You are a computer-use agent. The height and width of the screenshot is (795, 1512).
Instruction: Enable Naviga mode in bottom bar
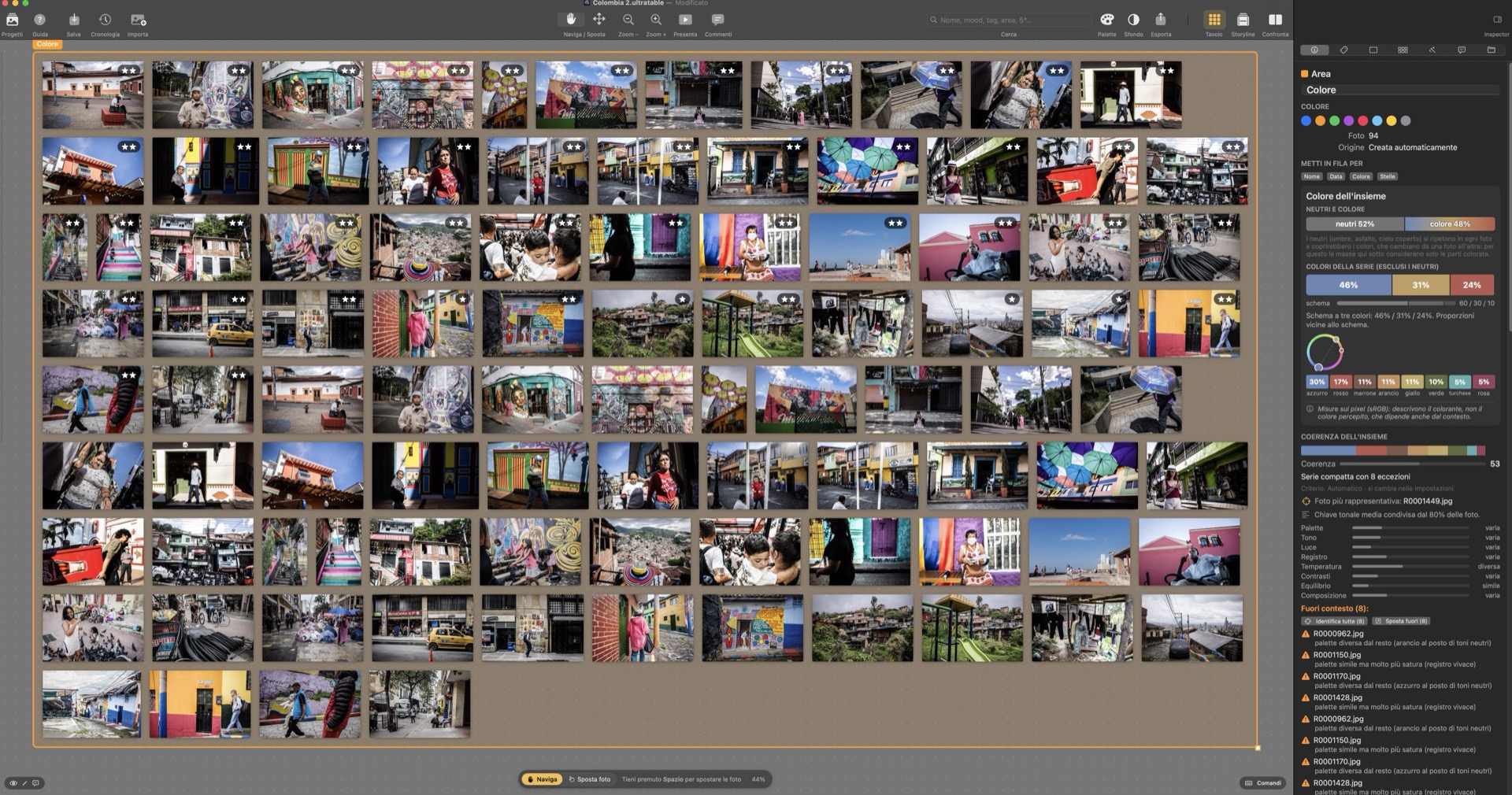[x=542, y=779]
